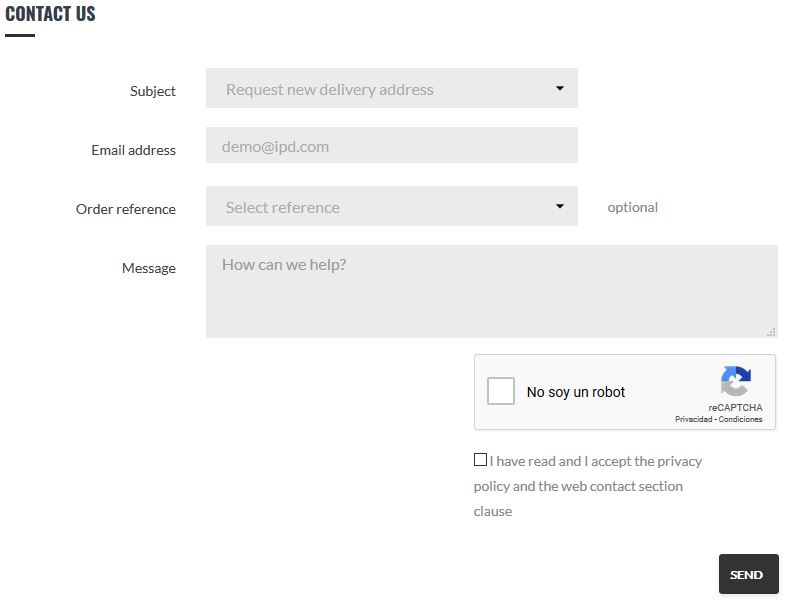Click the "No soy un robot" text
The height and width of the screenshot is (602, 798).
(x=576, y=392)
